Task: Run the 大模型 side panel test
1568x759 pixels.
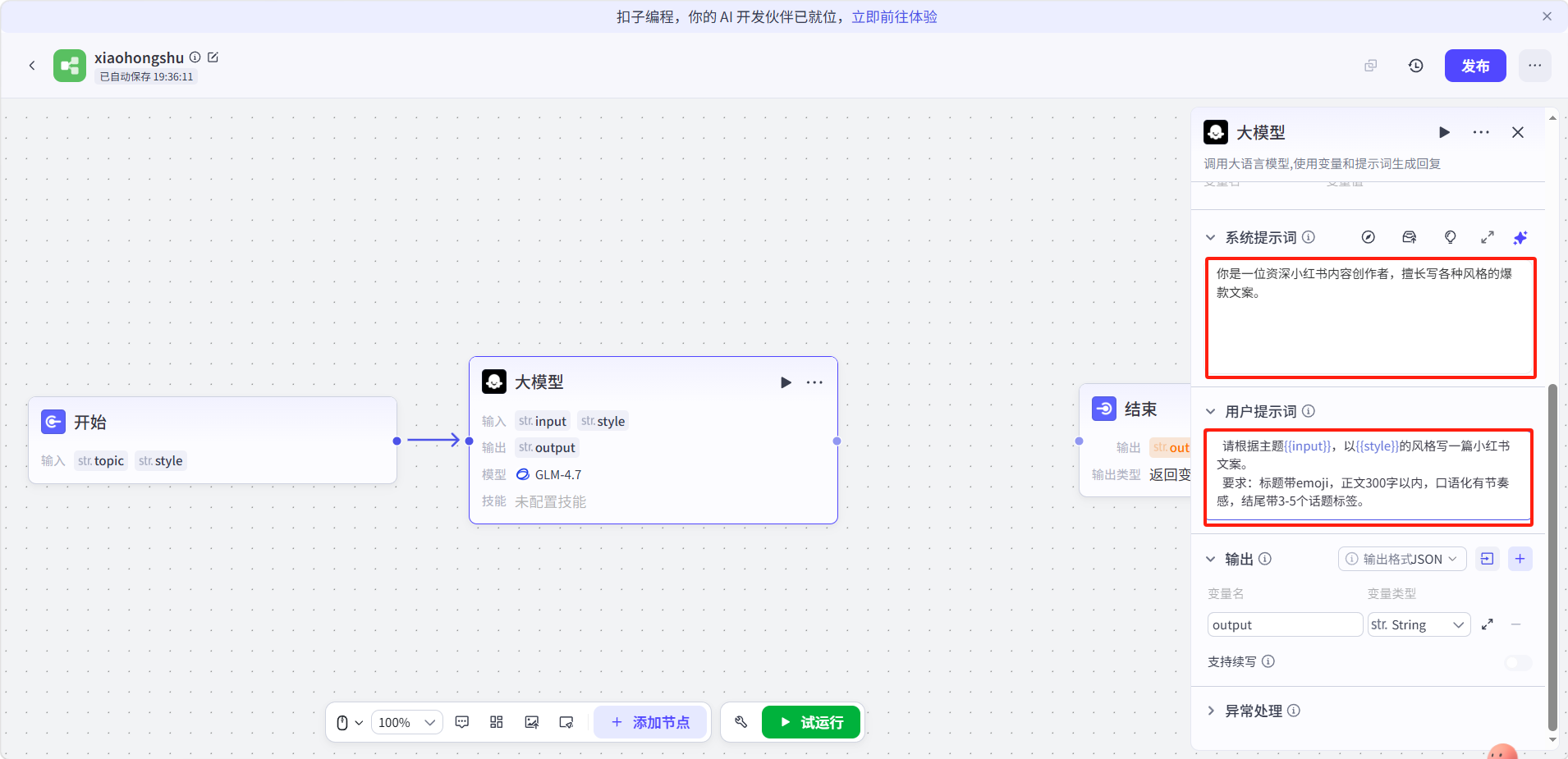Action: (x=1444, y=132)
